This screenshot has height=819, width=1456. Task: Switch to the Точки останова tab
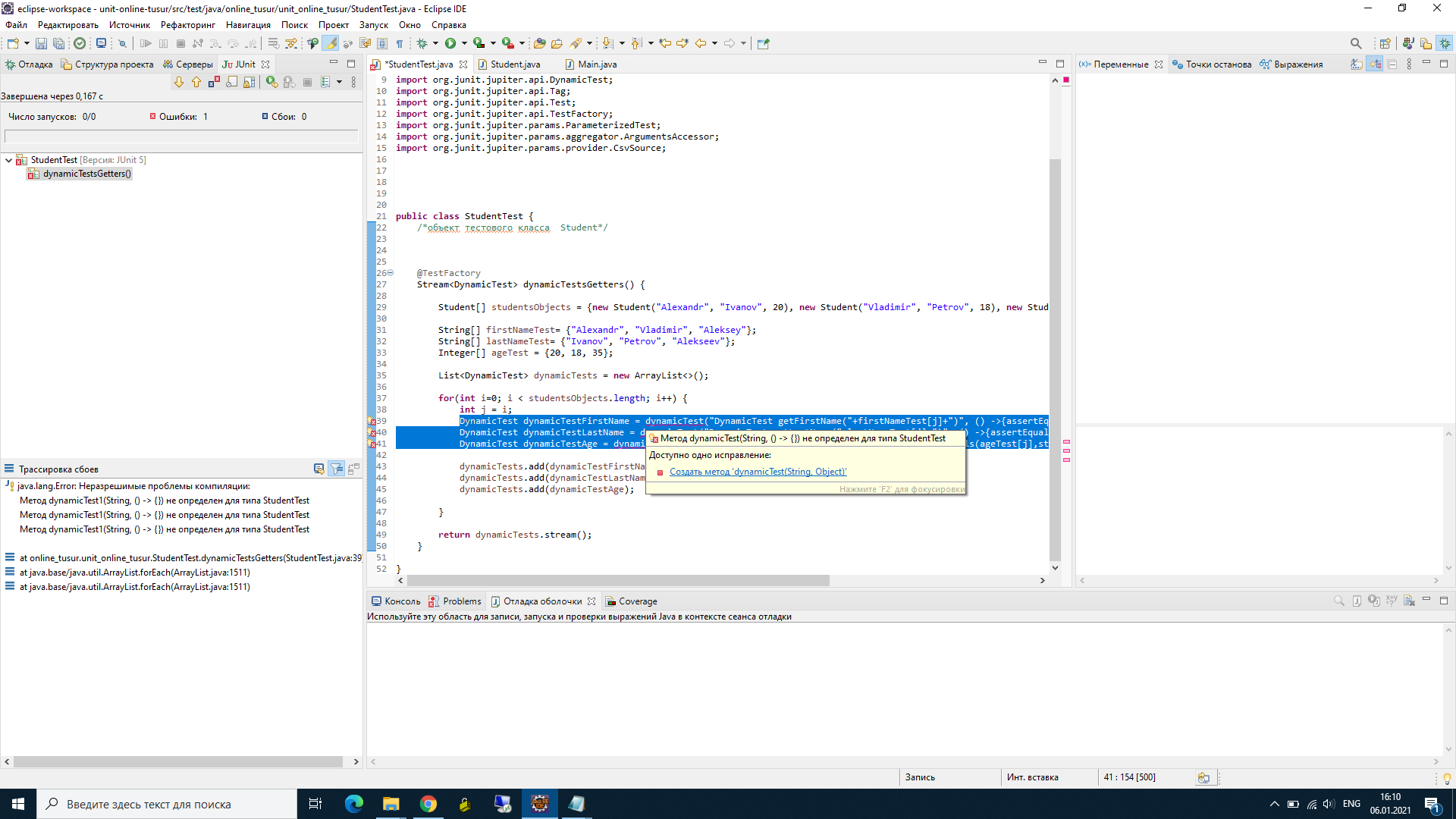[x=1211, y=64]
